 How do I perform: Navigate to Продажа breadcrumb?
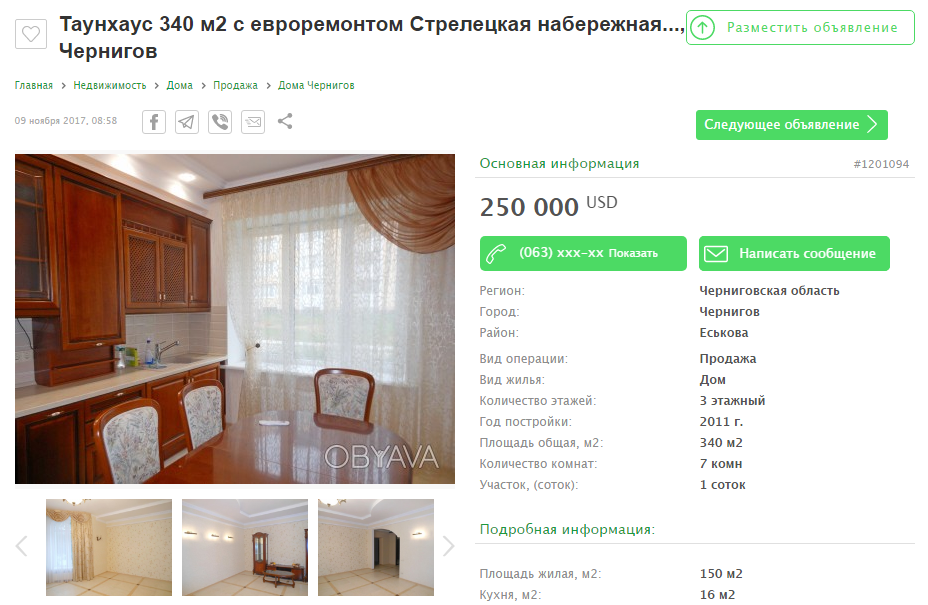(236, 85)
